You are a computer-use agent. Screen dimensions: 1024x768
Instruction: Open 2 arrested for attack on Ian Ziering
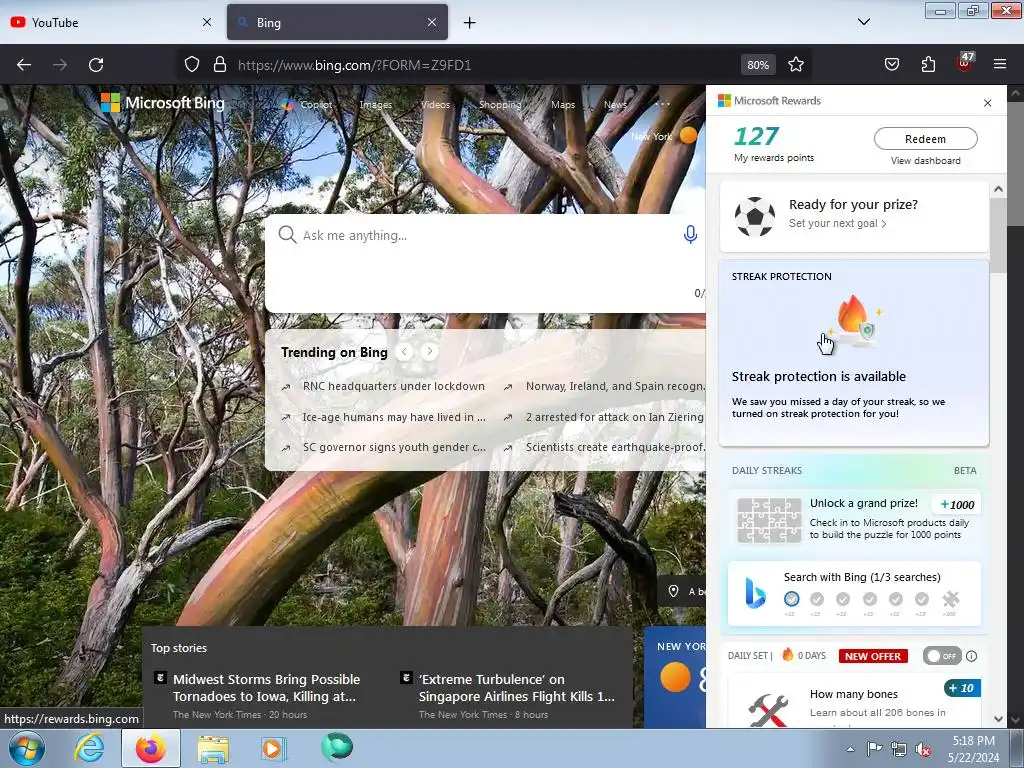(x=615, y=417)
